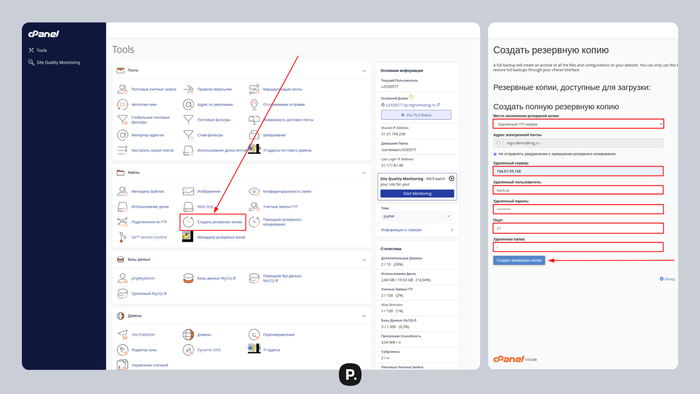The height and width of the screenshot is (394, 700).
Task: Open the Тема Jupiter theme dropdown
Action: point(416,216)
